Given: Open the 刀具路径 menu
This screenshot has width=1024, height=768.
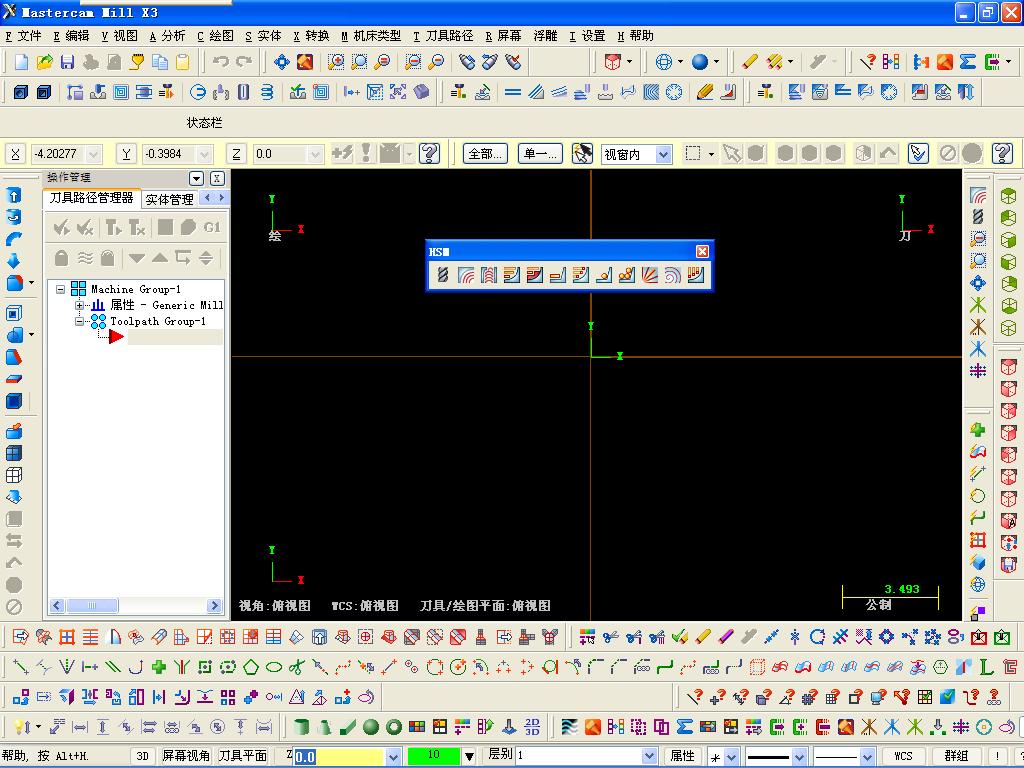Looking at the screenshot, I should [443, 36].
